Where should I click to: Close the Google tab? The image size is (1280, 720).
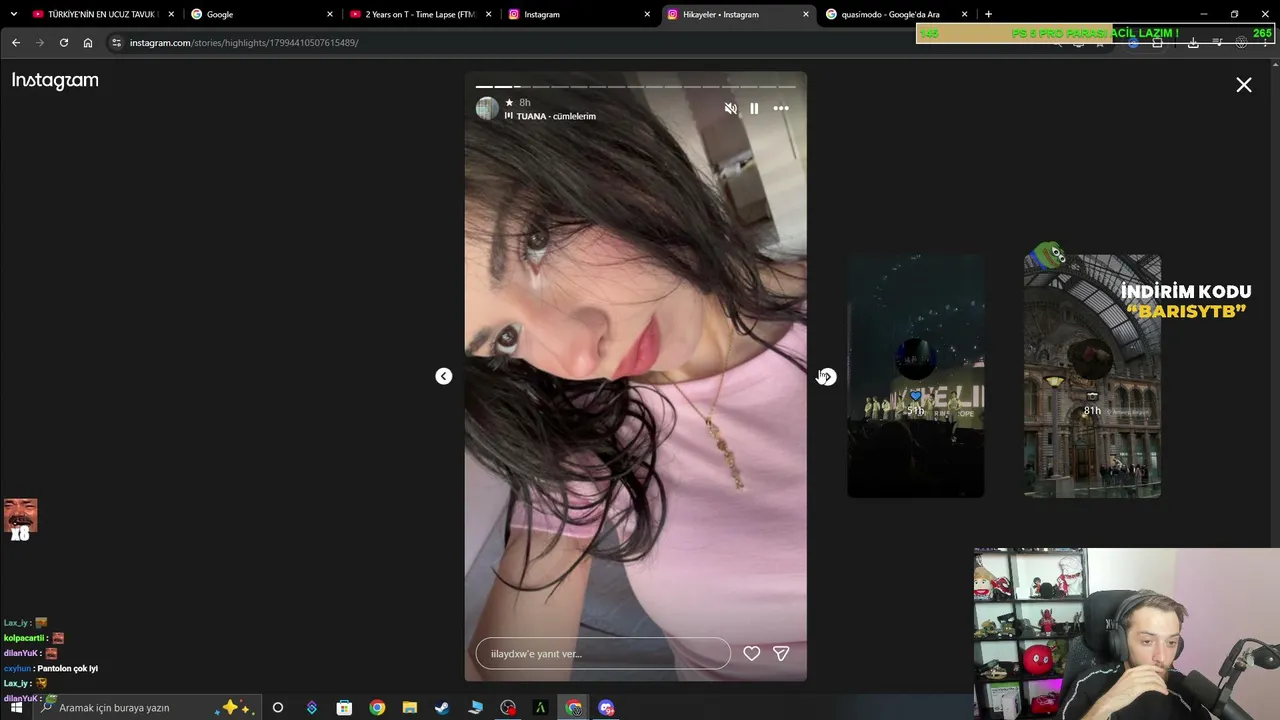click(330, 14)
